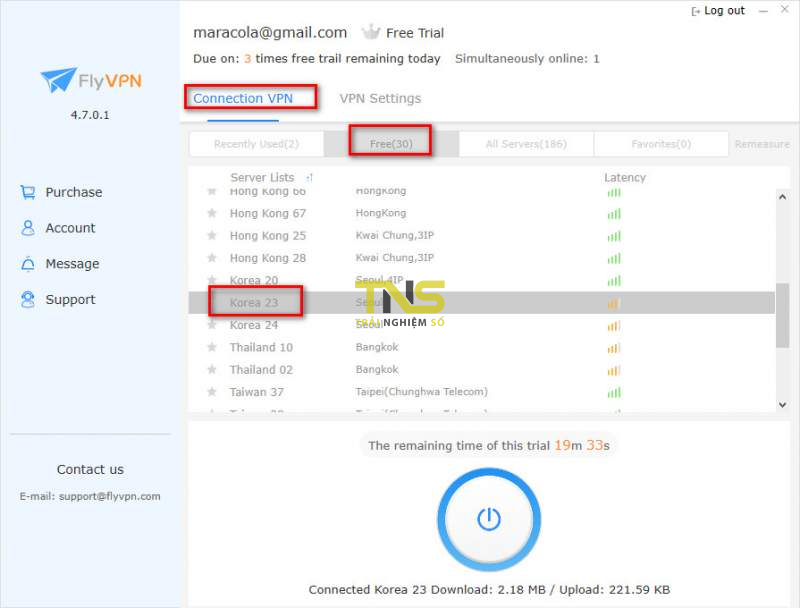Favorite the Korea 20 server star
Screen dimensions: 800x608
[x=212, y=280]
